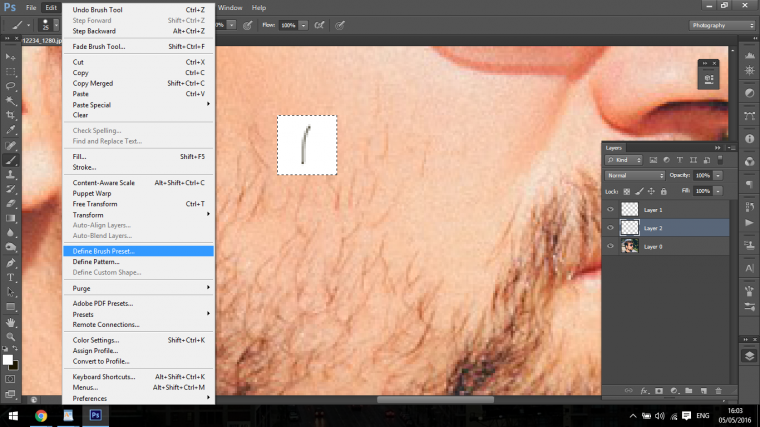Viewport: 760px width, 427px height.
Task: Choose Fill from Edit menu
Action: click(139, 157)
